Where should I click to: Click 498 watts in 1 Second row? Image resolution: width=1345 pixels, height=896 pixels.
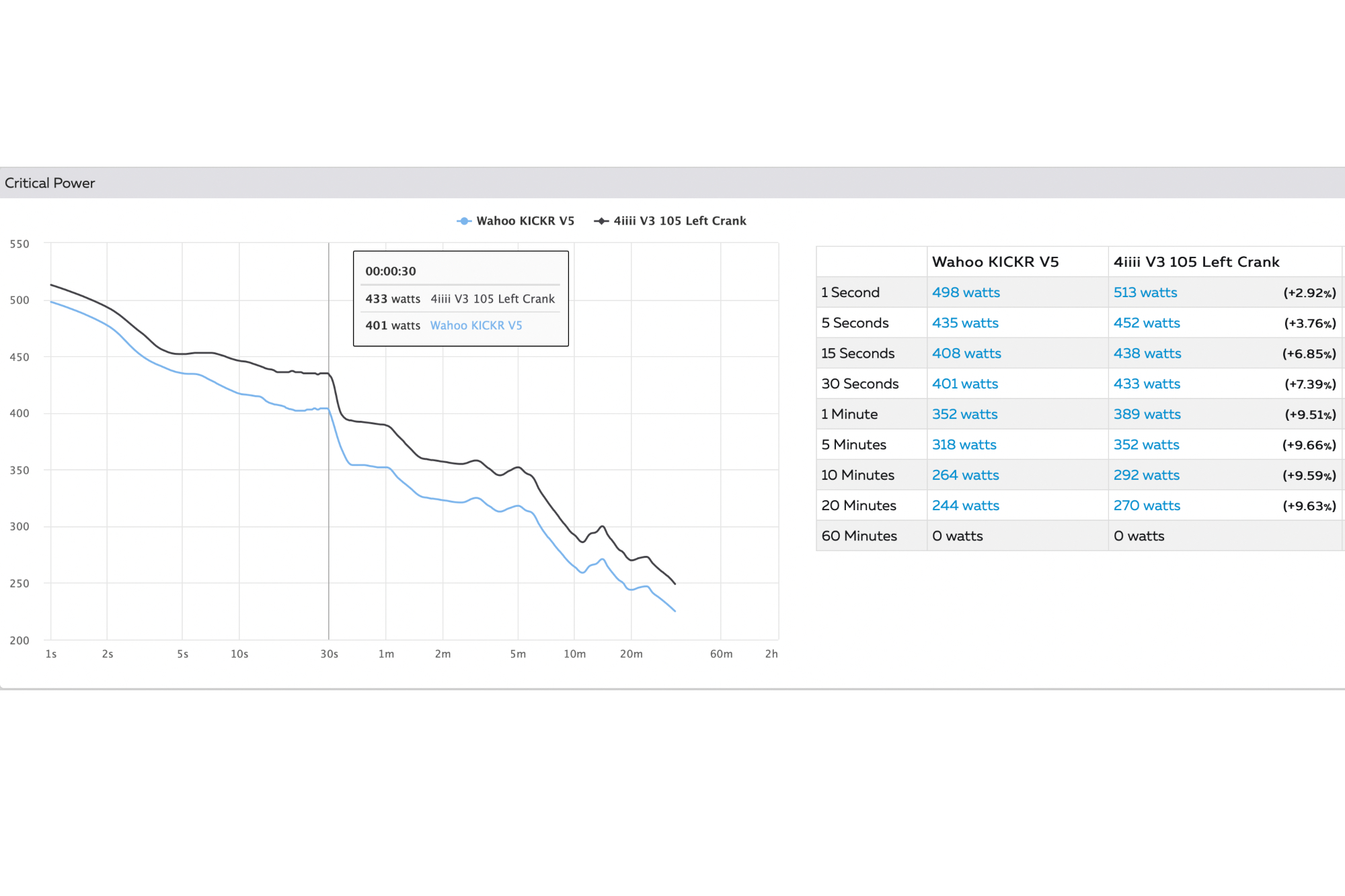tap(966, 292)
